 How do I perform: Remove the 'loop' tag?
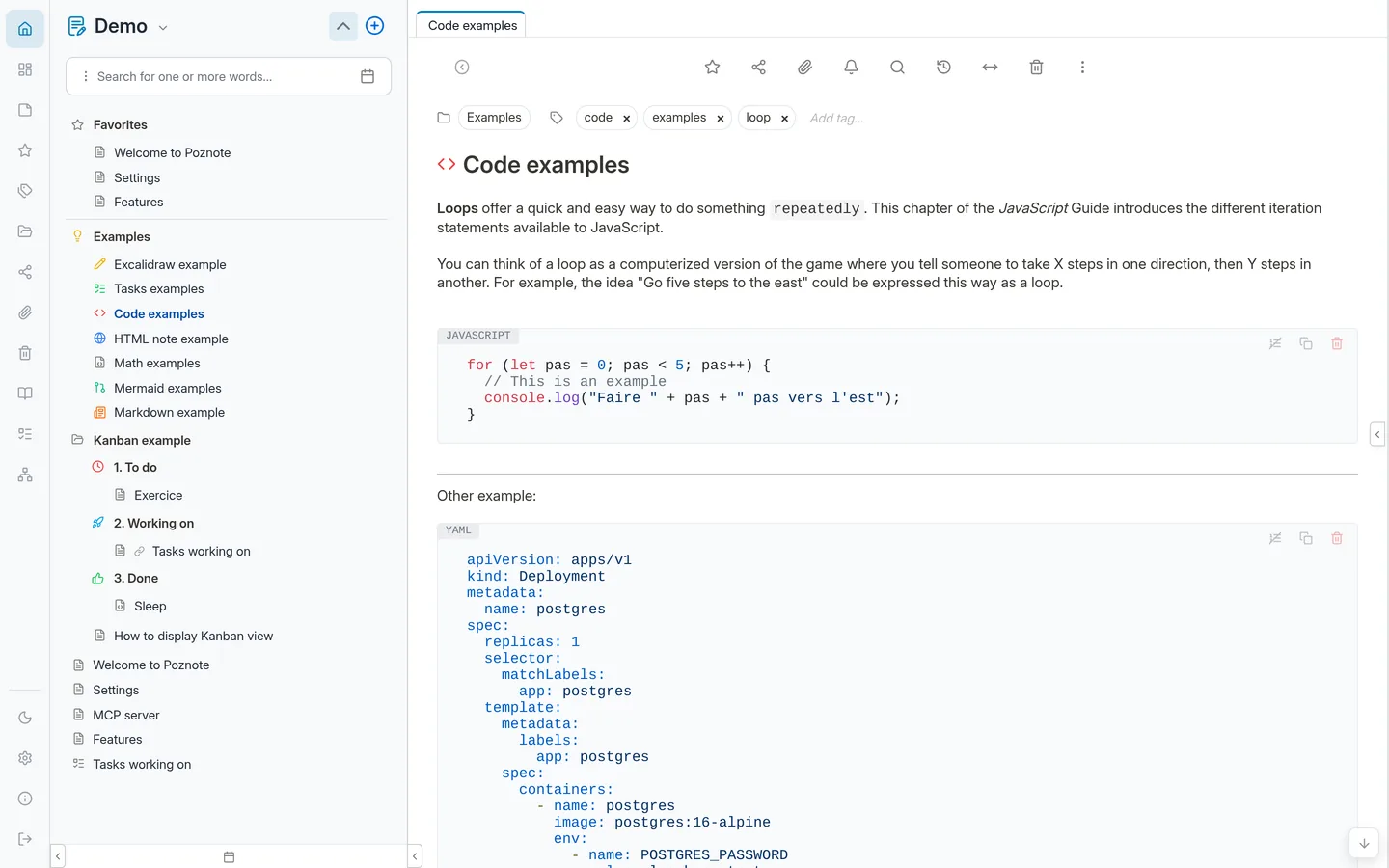point(785,119)
